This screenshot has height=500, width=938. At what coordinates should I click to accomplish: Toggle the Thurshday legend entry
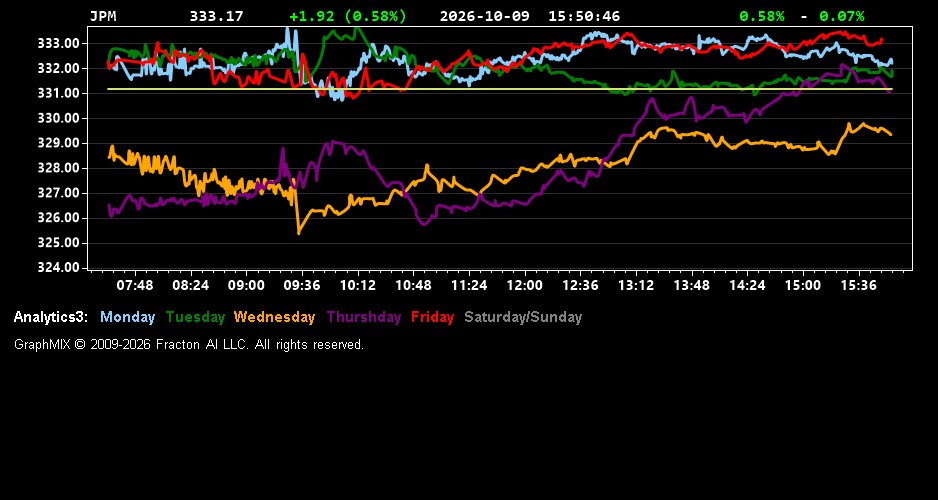(364, 318)
